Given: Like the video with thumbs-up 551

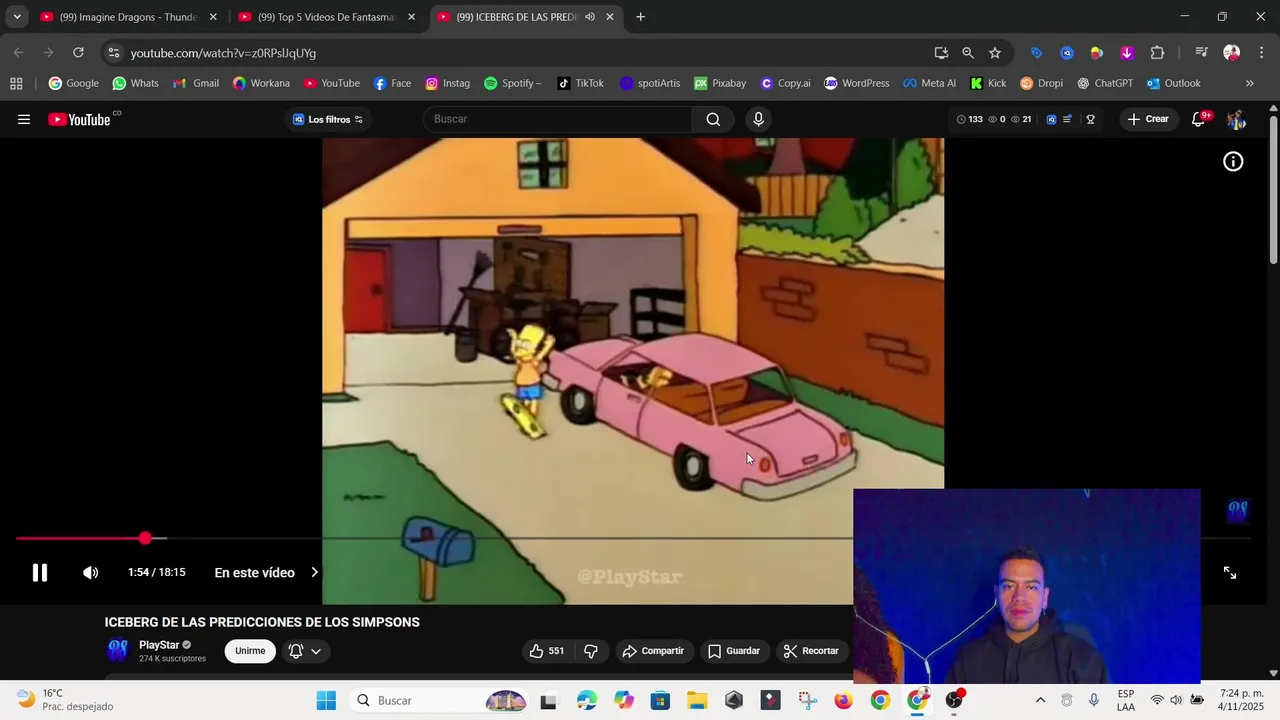Looking at the screenshot, I should (x=546, y=651).
